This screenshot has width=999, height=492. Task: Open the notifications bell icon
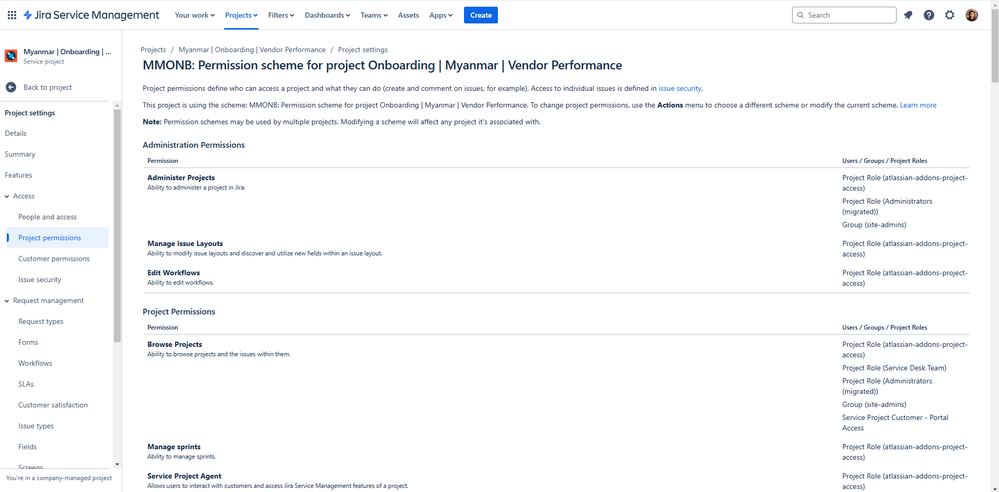tap(908, 15)
